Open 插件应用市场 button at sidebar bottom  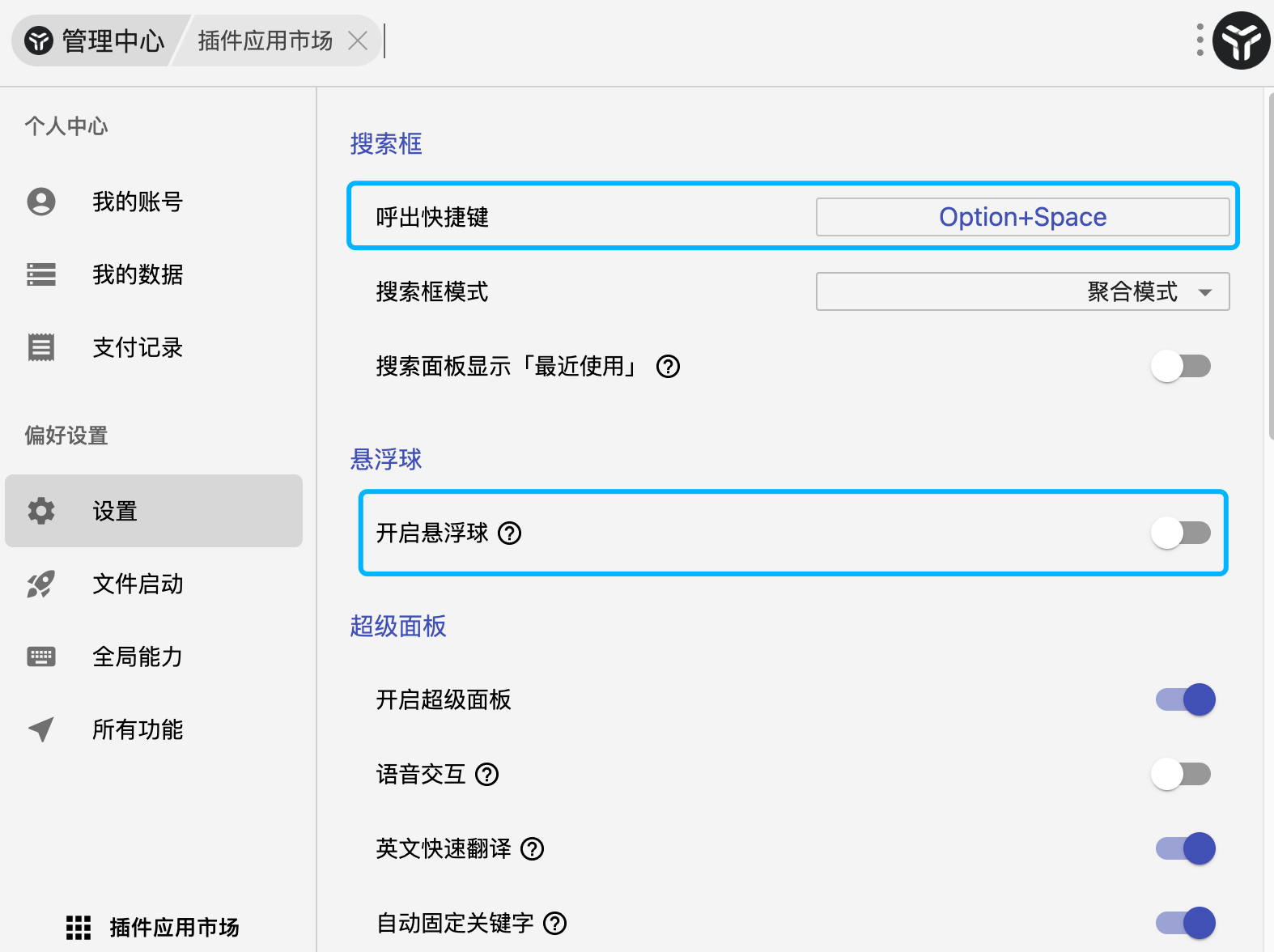point(154,927)
